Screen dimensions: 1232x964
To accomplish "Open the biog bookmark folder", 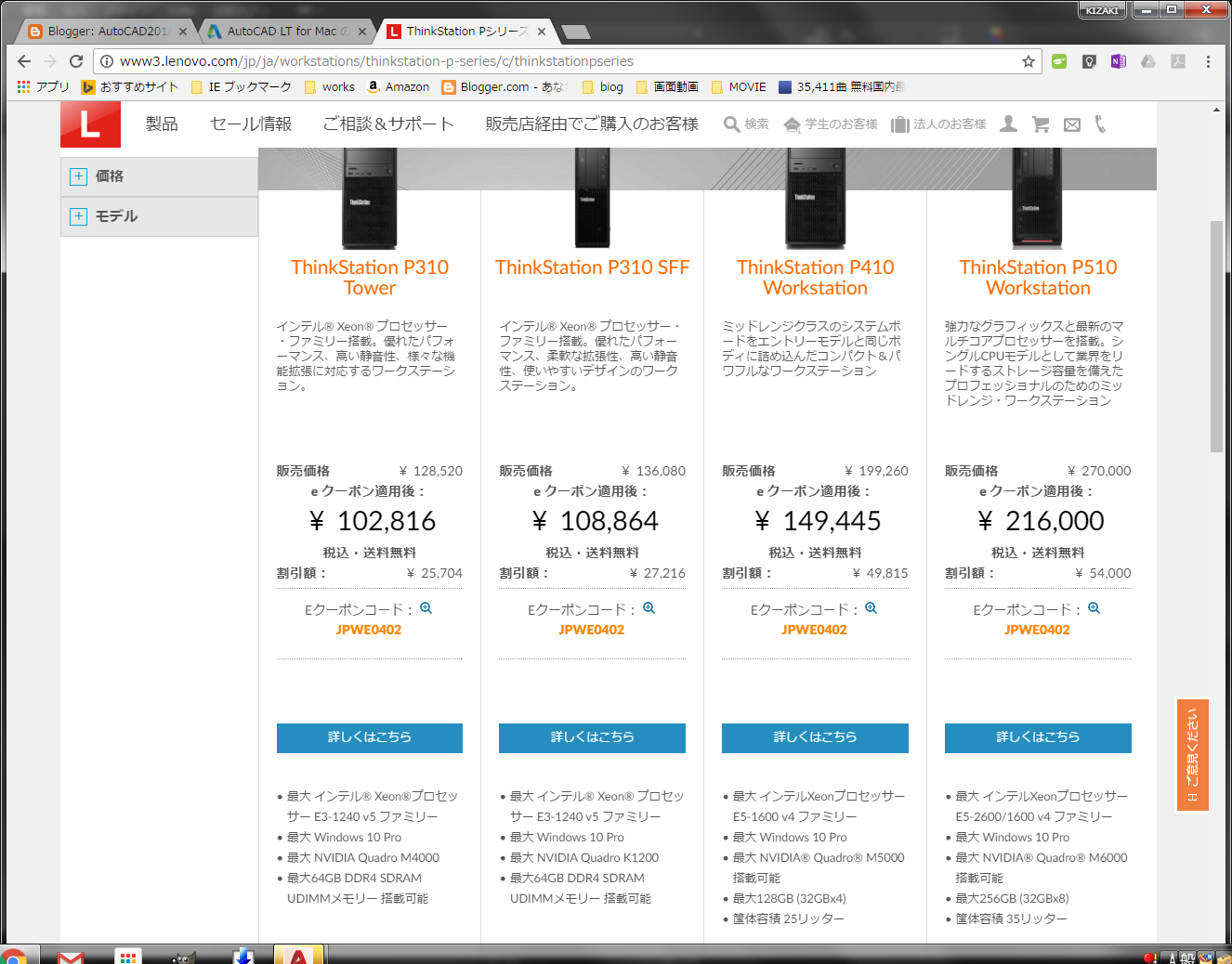I will tap(603, 86).
